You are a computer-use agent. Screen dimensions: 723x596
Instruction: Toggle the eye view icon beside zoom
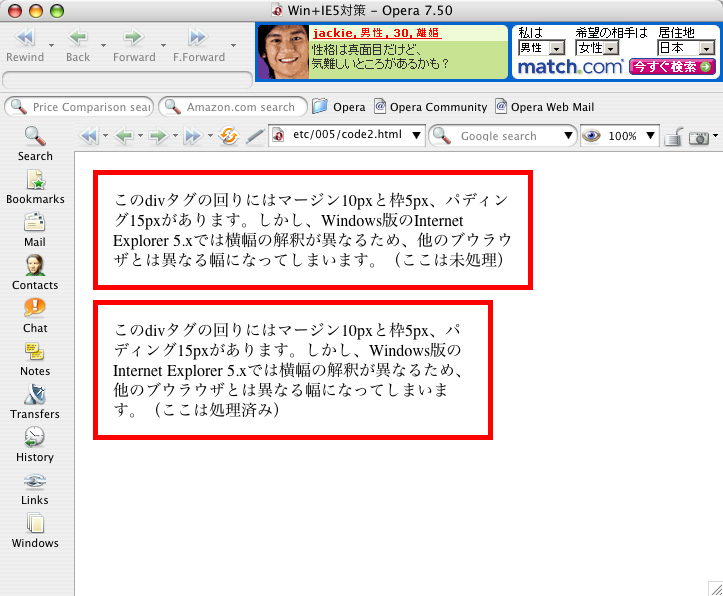[591, 136]
